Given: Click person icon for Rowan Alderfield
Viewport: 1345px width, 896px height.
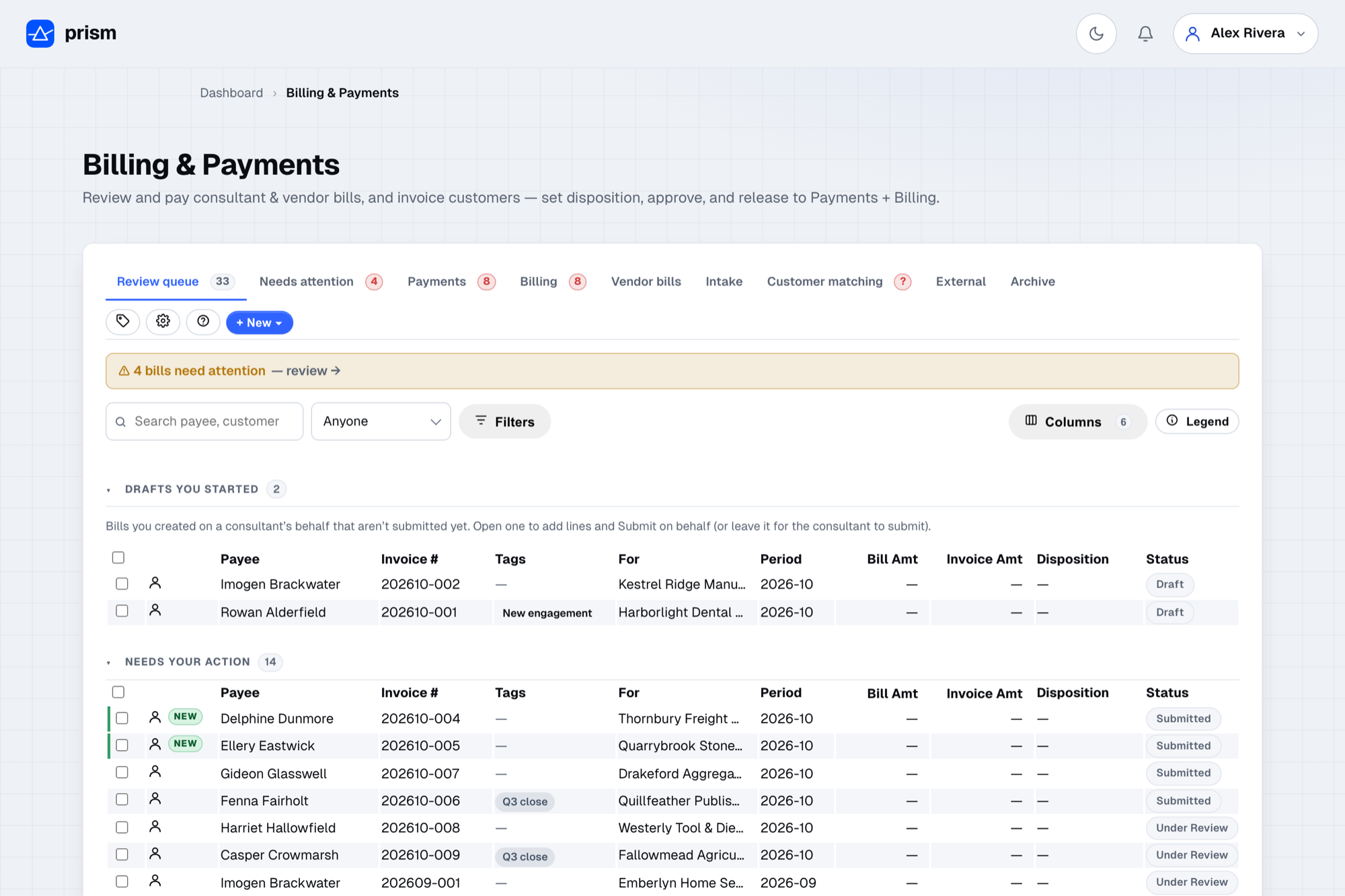Looking at the screenshot, I should tap(155, 610).
